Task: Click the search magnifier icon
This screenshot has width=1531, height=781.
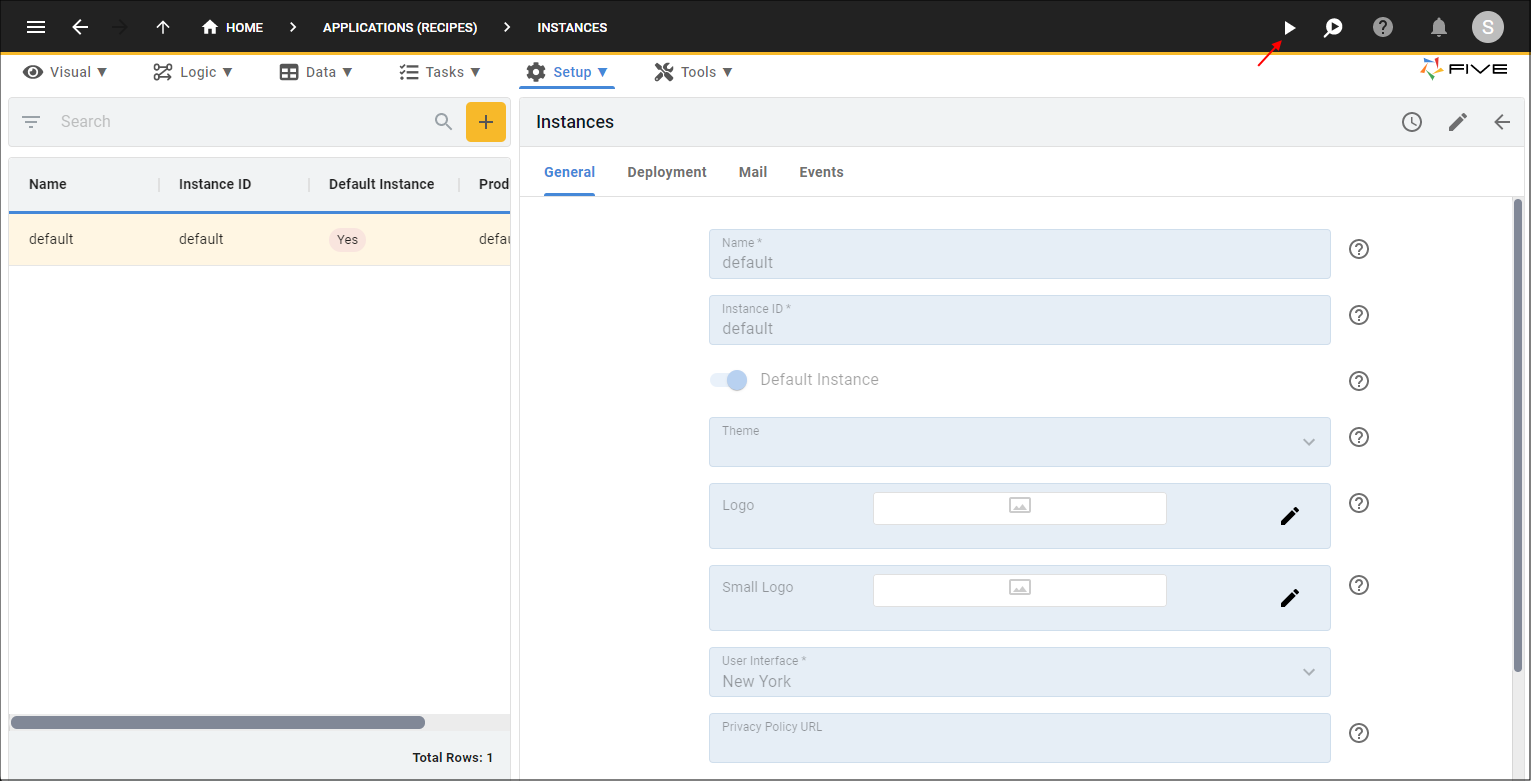Action: tap(444, 122)
